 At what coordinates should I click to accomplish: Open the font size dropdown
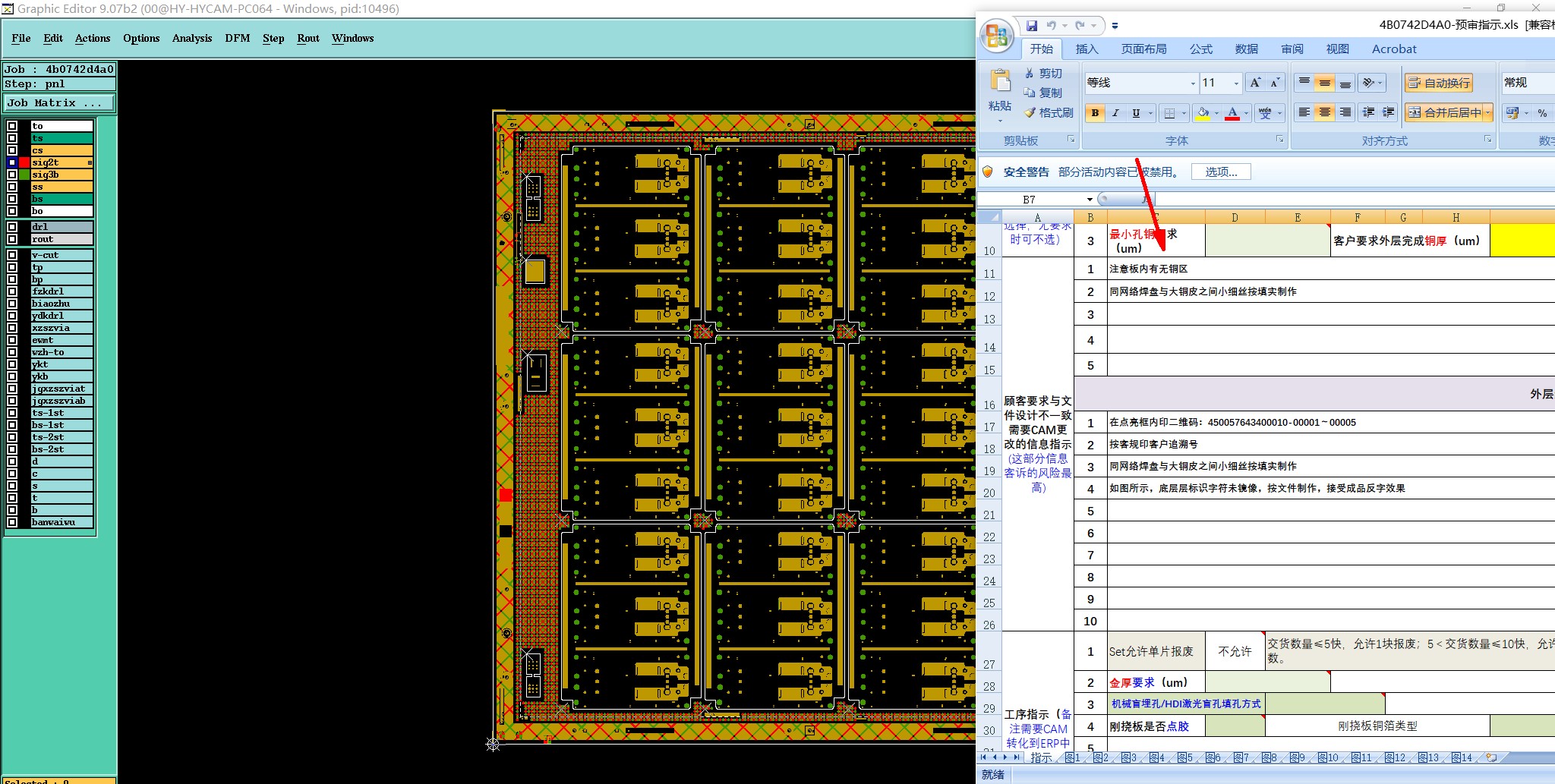tap(1236, 83)
